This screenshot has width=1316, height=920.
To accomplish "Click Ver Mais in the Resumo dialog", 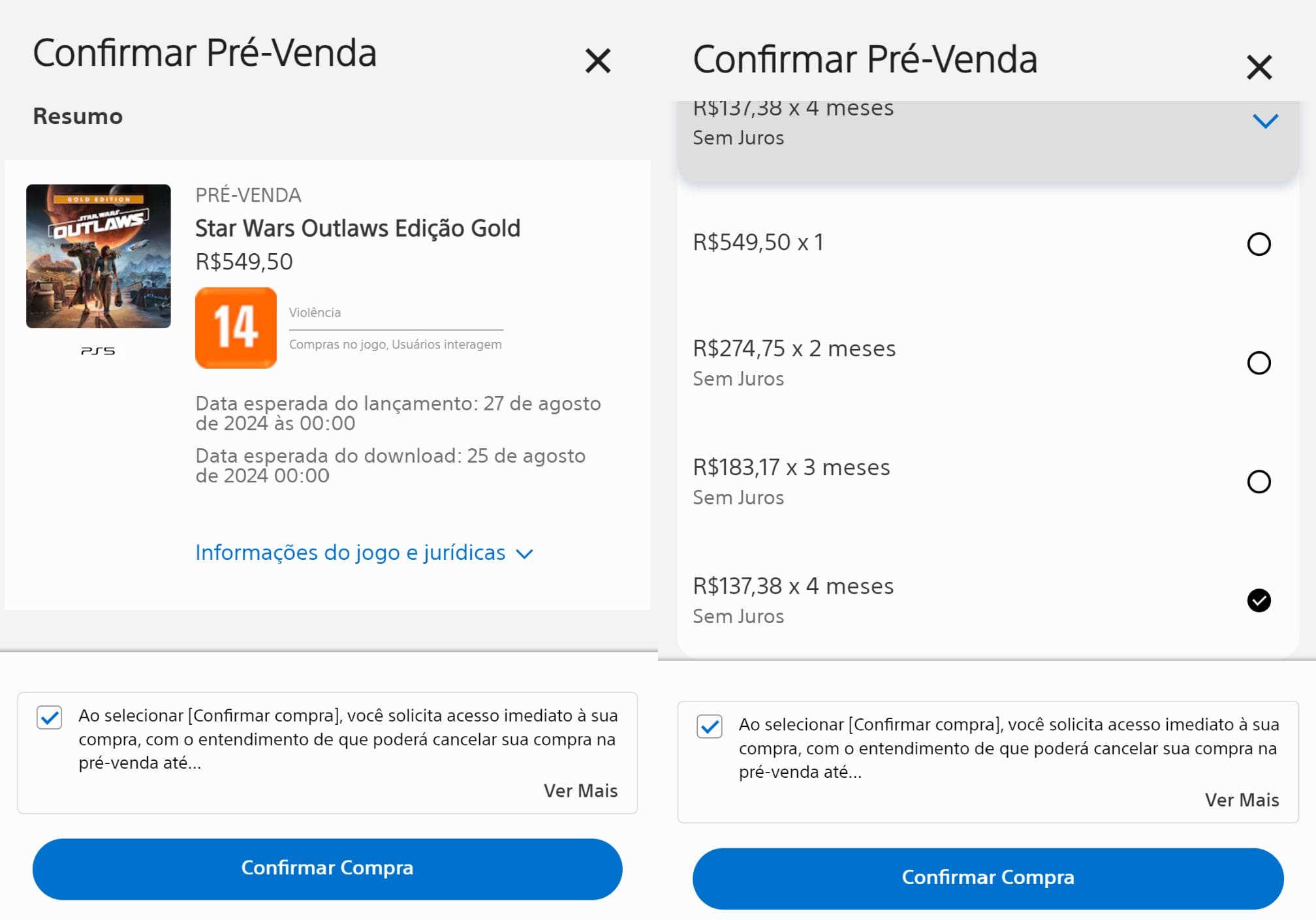I will pyautogui.click(x=580, y=791).
